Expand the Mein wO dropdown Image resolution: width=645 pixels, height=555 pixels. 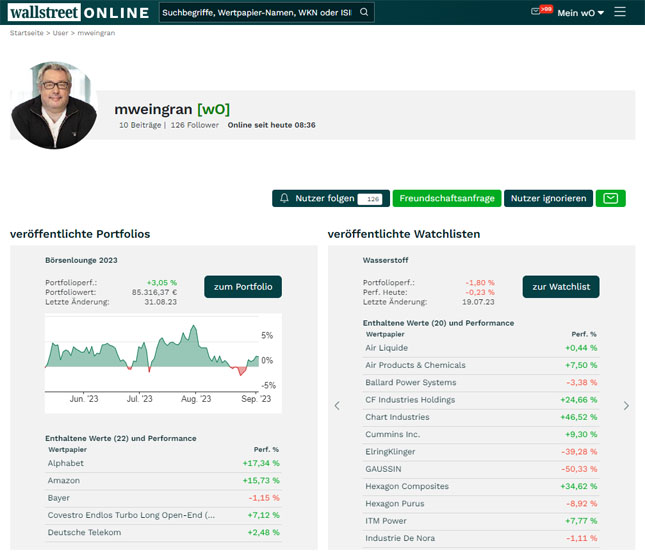580,13
